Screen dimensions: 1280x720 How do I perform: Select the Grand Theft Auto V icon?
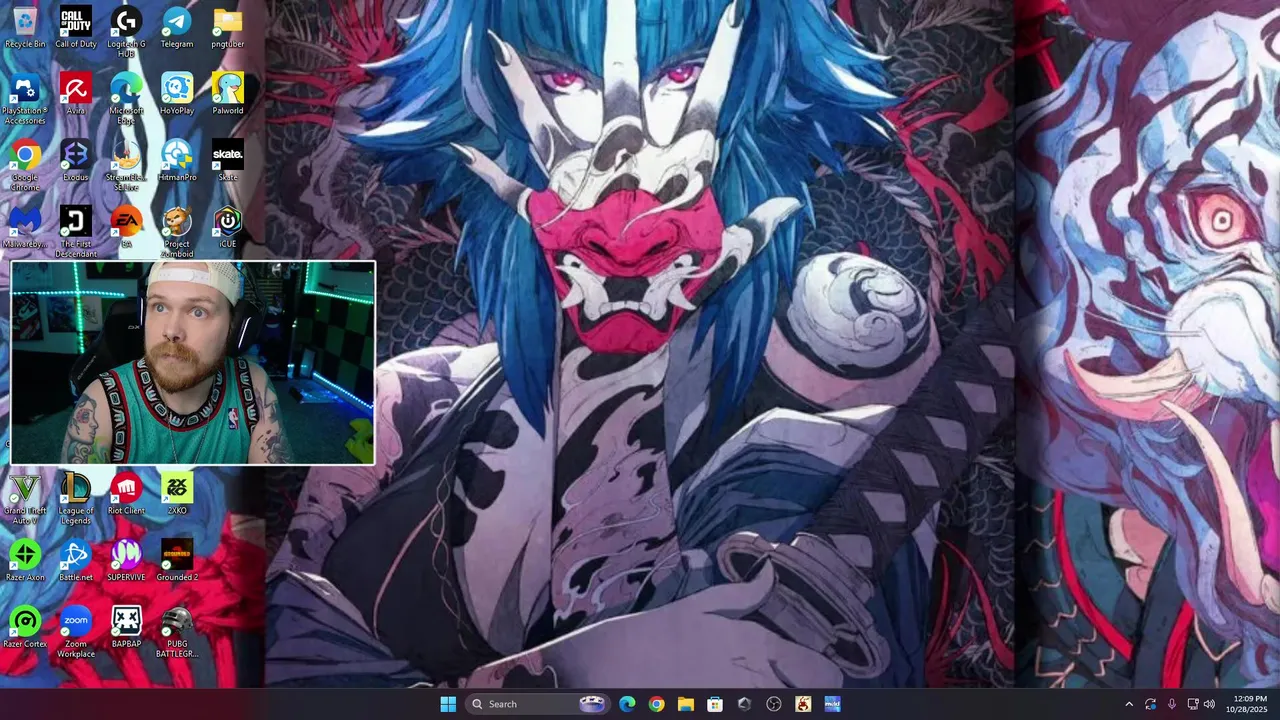click(25, 499)
